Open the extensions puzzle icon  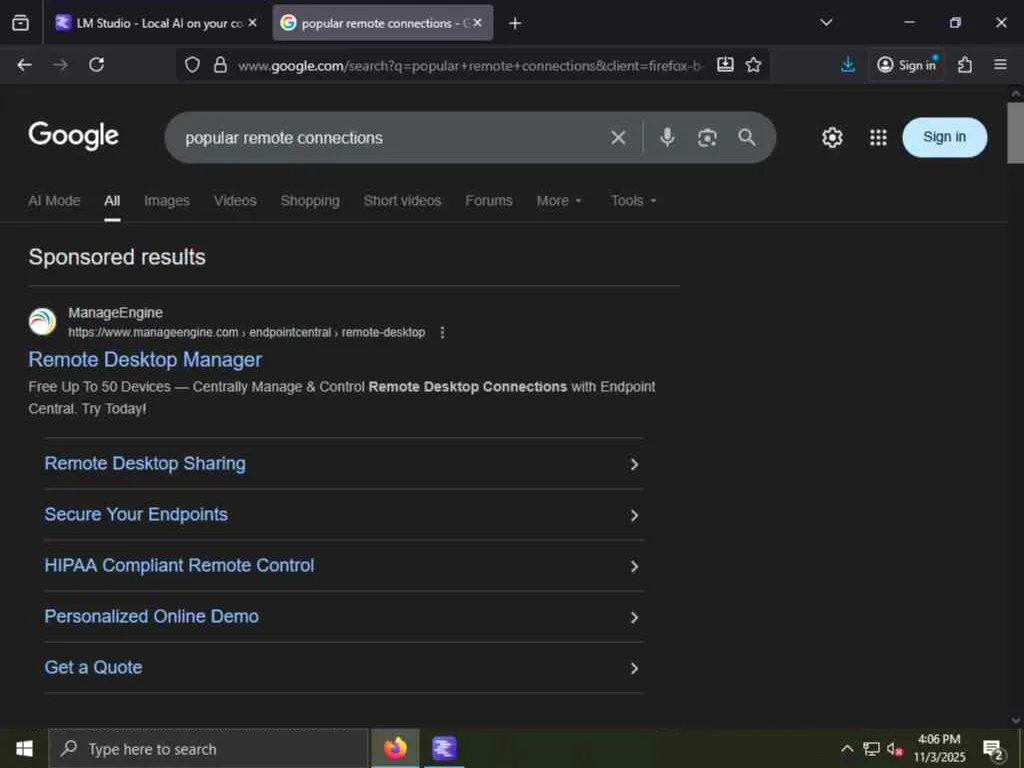pyautogui.click(x=965, y=65)
